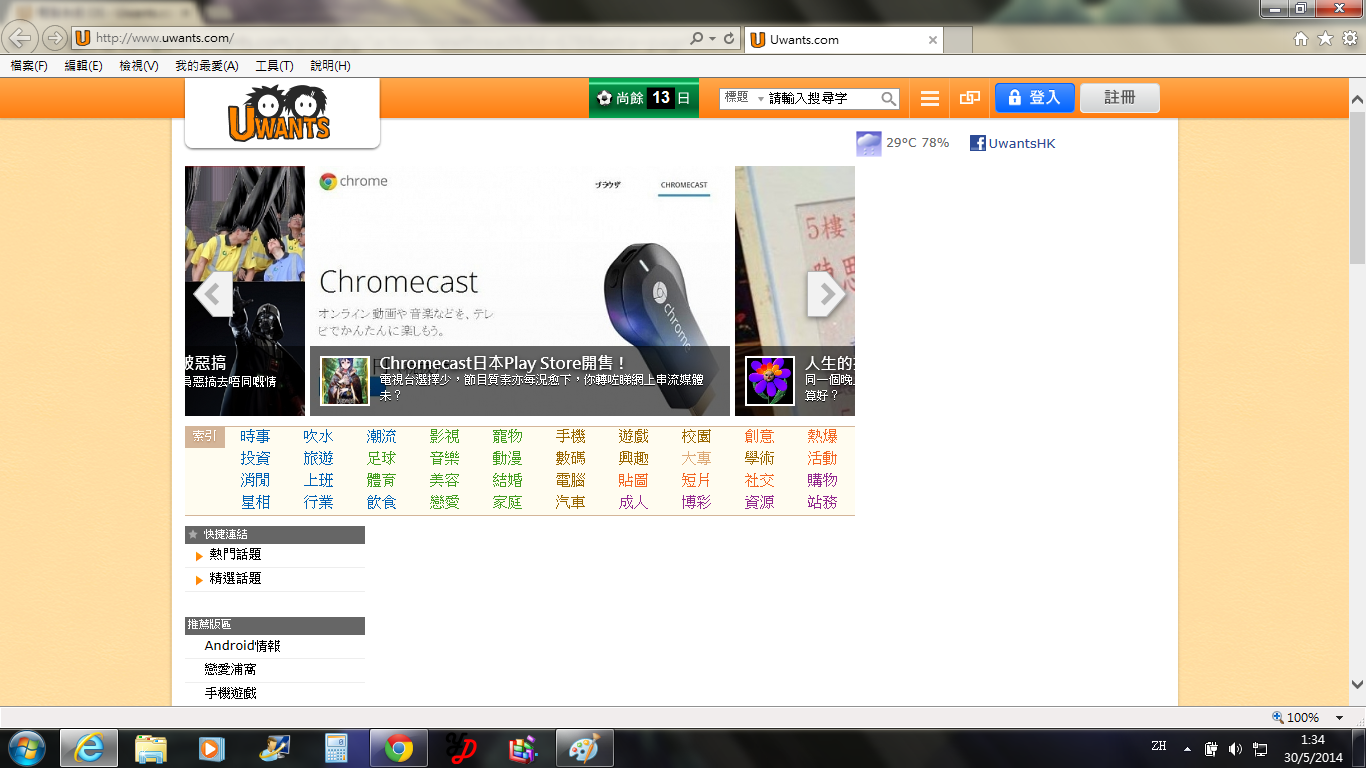Open the 投資 category link
This screenshot has width=1366, height=768.
tap(255, 458)
